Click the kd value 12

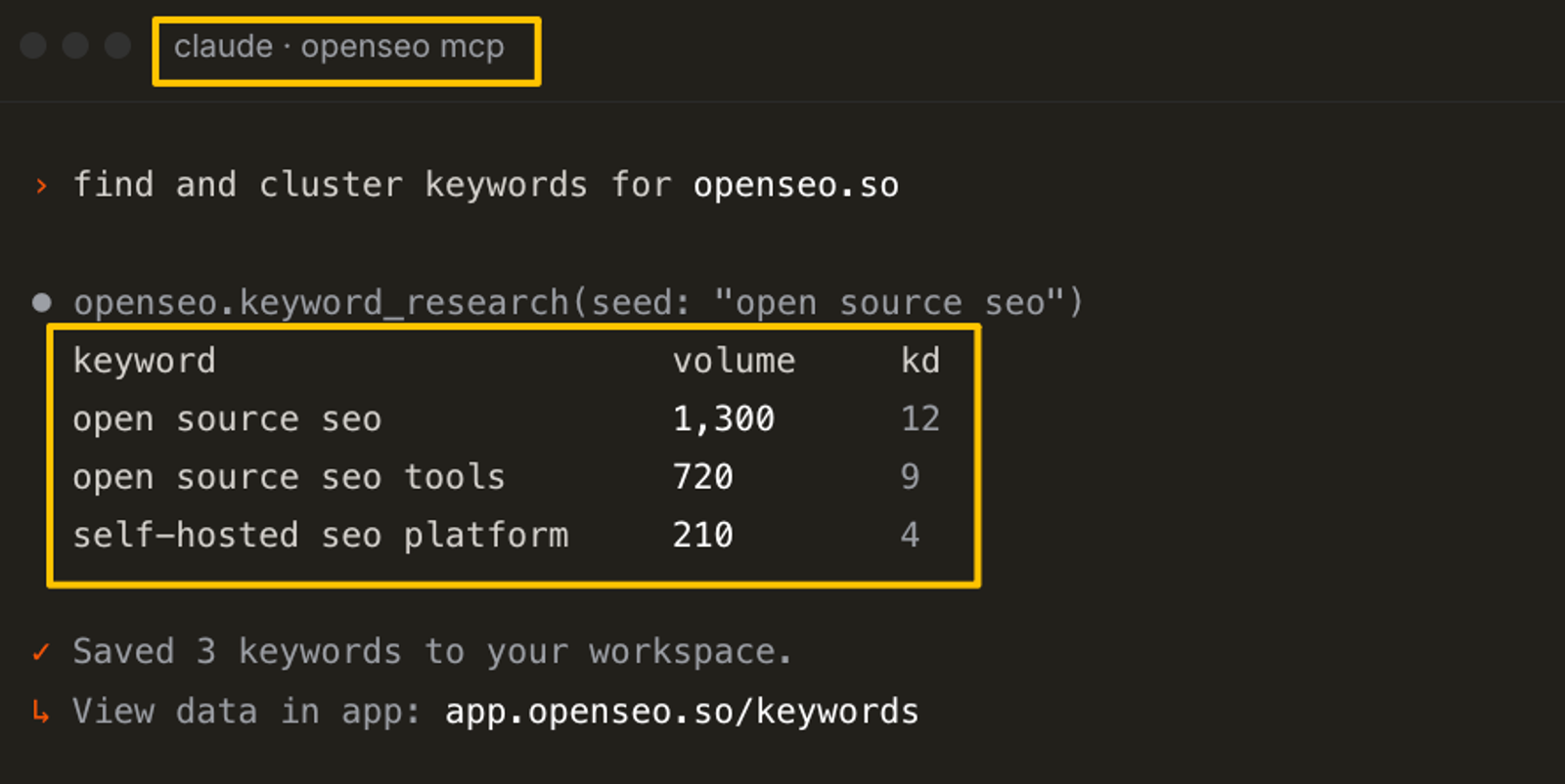pos(920,419)
